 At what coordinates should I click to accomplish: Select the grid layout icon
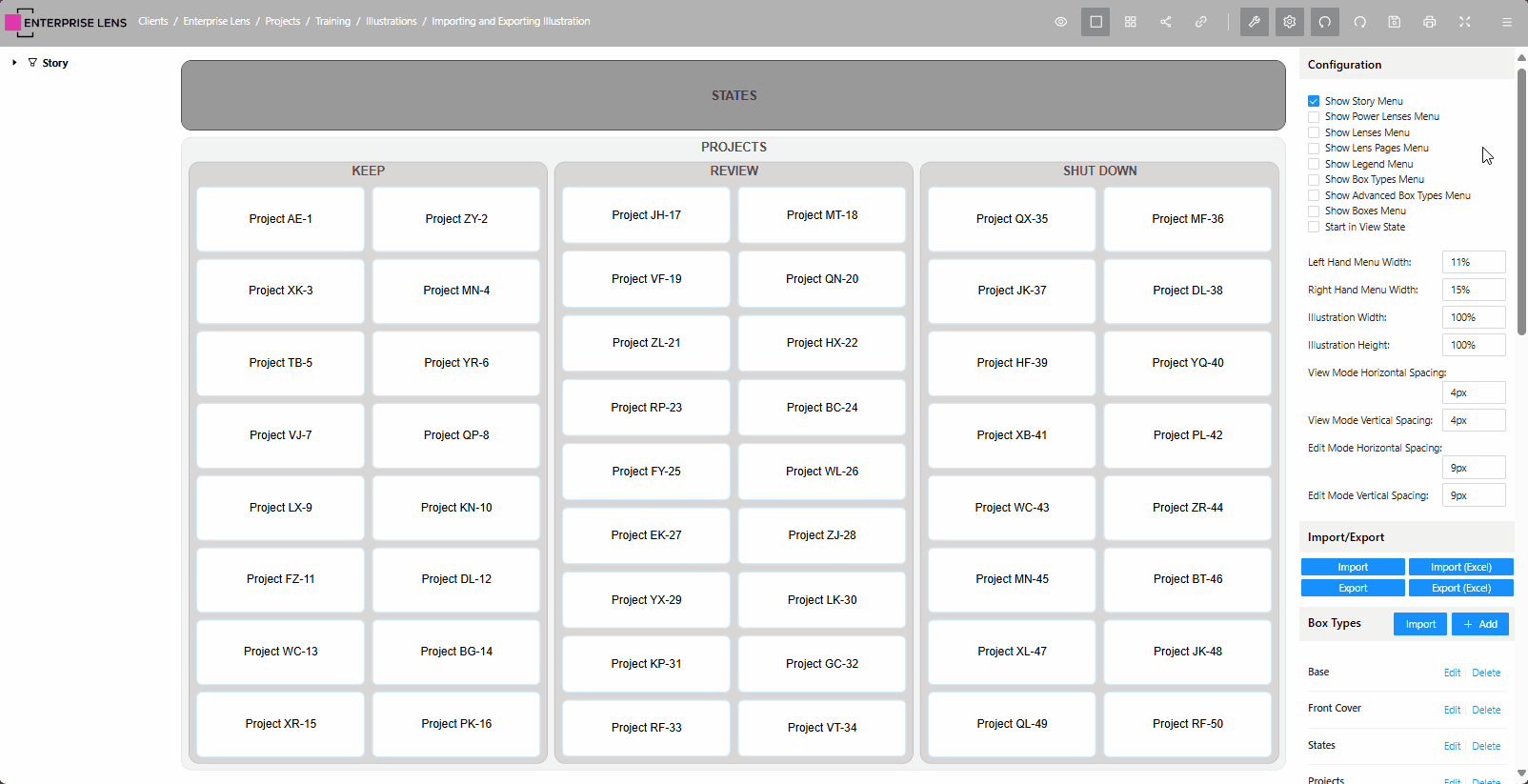[x=1131, y=22]
